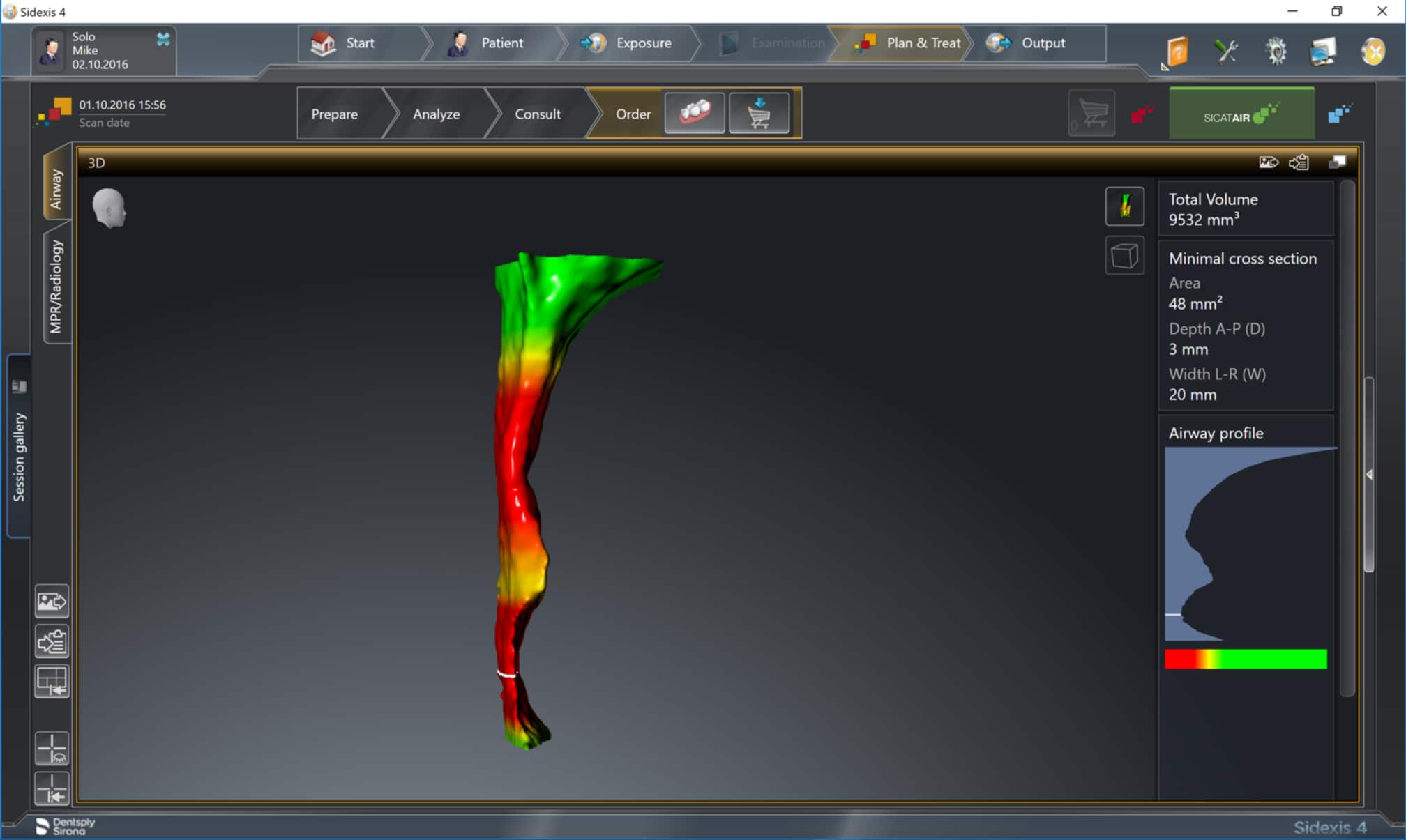Toggle the colored airway display mode

point(1124,206)
